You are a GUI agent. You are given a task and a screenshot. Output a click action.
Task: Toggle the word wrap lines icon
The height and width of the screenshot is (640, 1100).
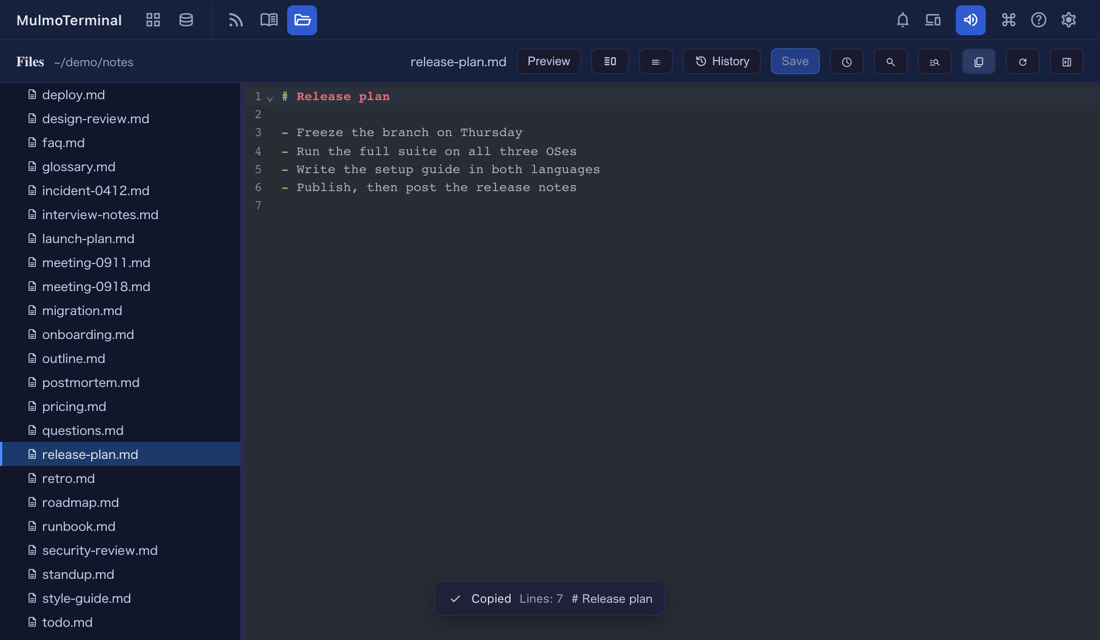click(655, 61)
